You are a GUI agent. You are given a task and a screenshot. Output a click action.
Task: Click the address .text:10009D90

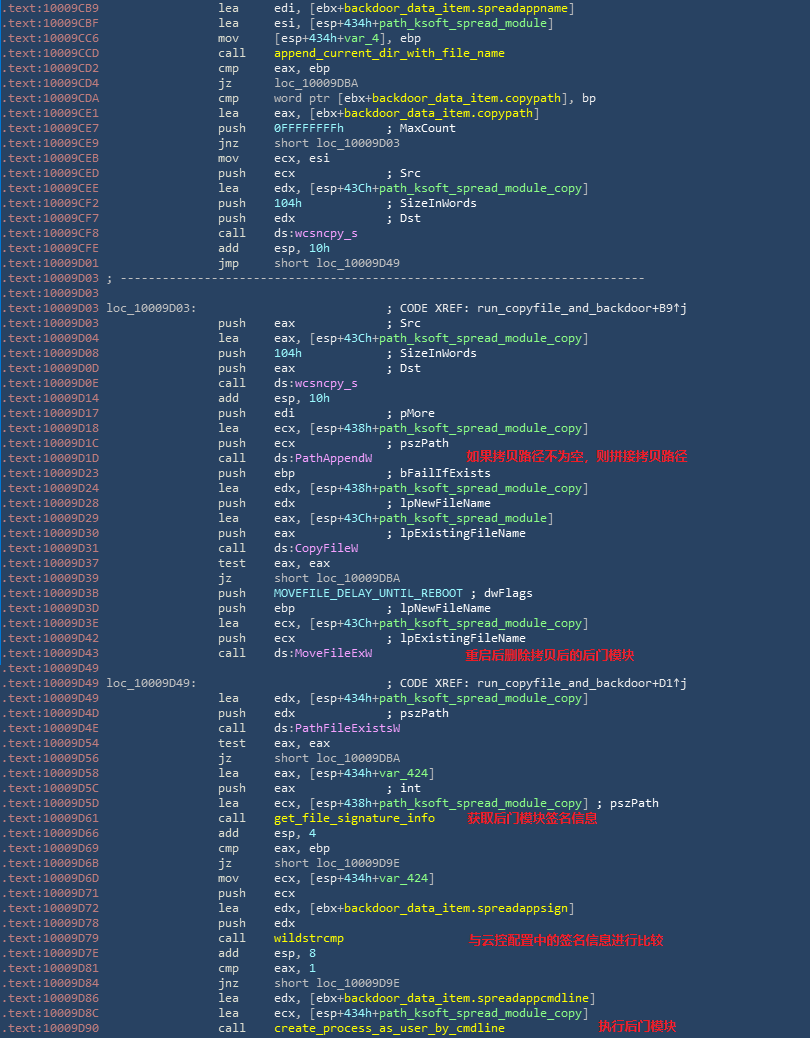point(51,1028)
